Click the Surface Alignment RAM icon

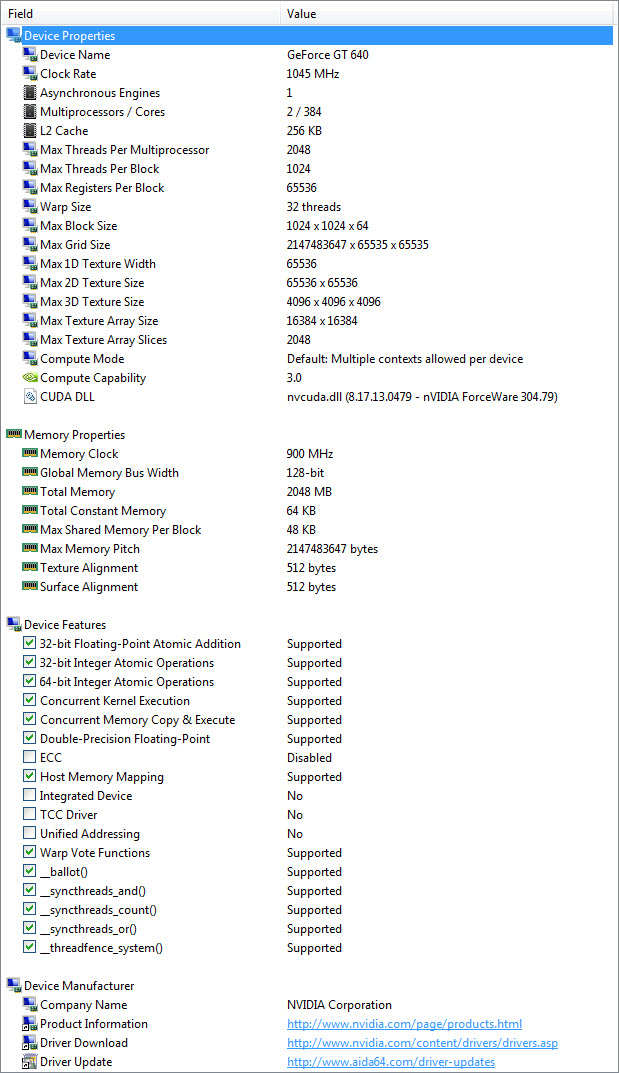(x=29, y=586)
